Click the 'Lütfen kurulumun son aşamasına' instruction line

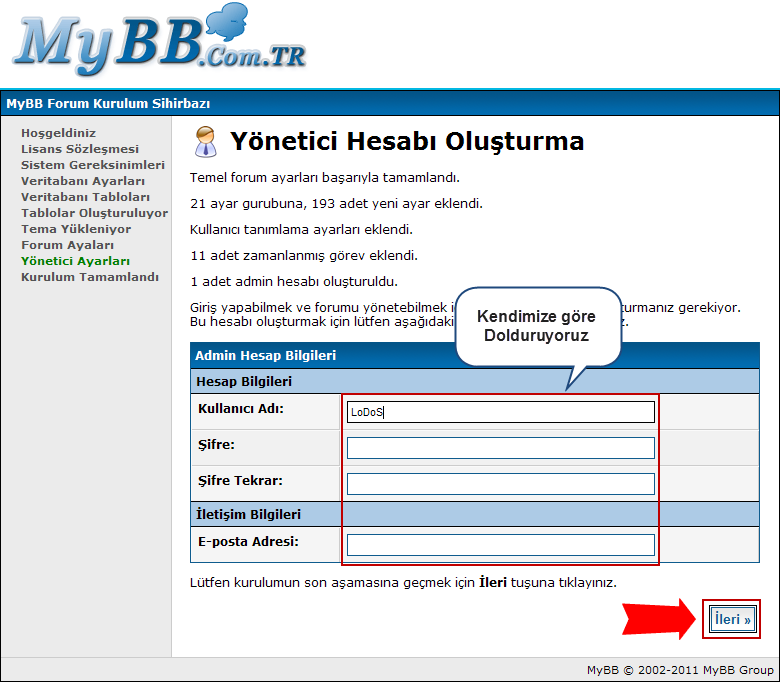[403, 583]
